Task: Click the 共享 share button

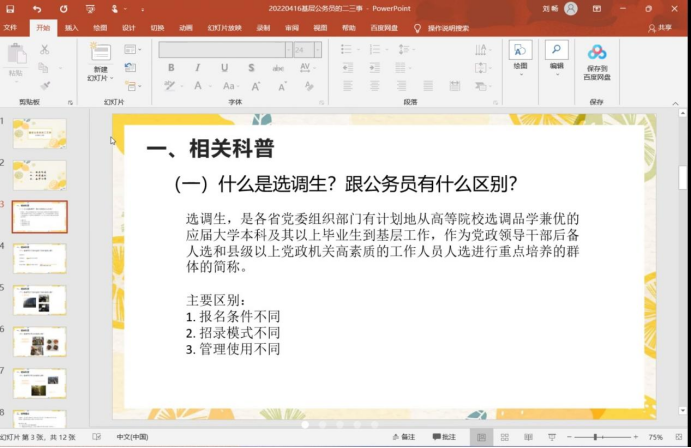Action: (659, 28)
